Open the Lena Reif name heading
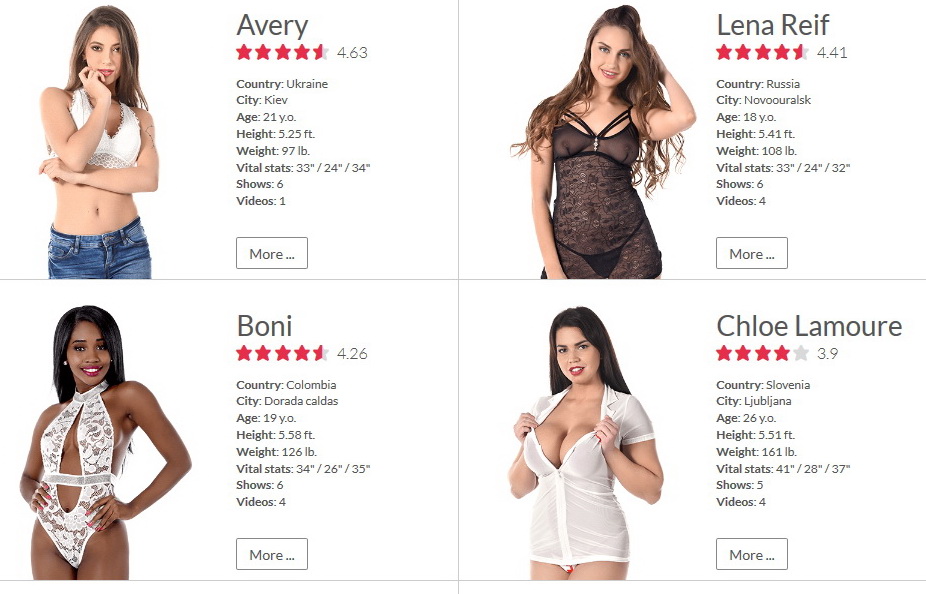The height and width of the screenshot is (594, 926). pyautogui.click(x=772, y=25)
